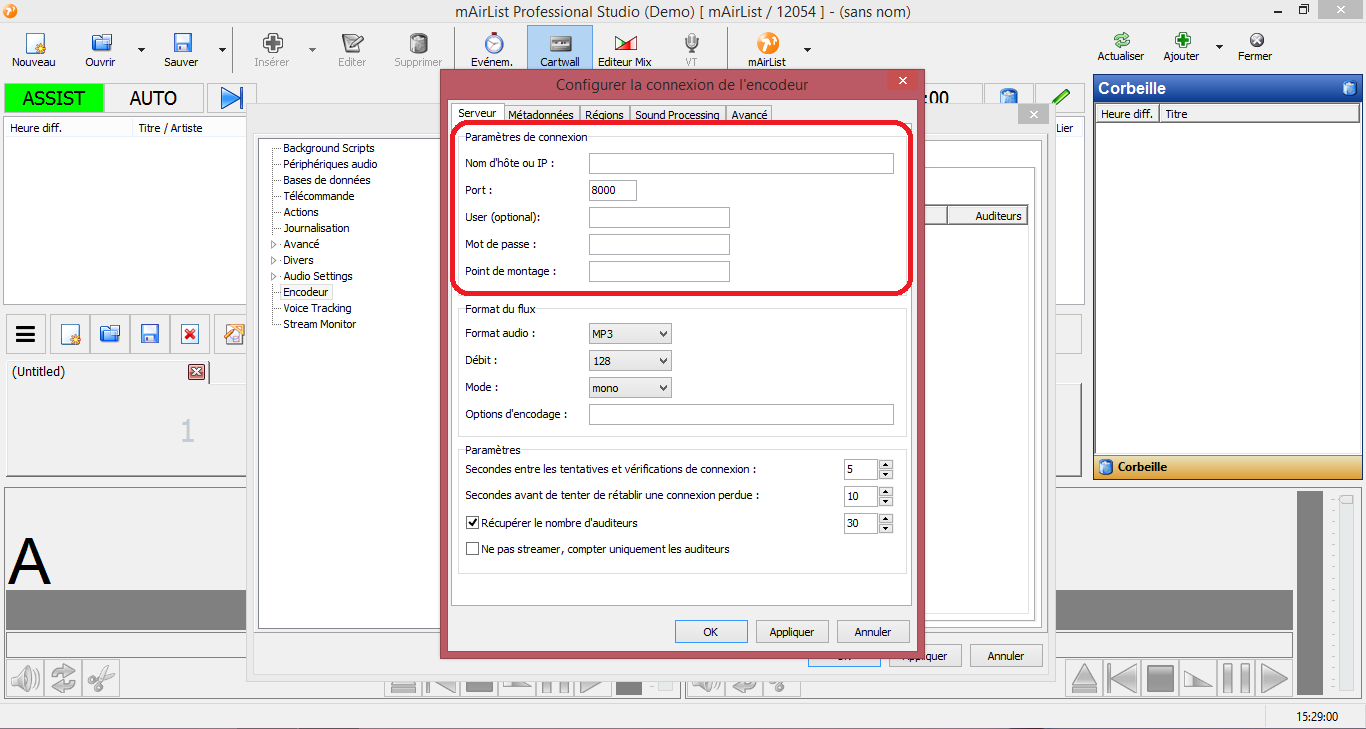Screen dimensions: 1366x729
Task: Click the cartwall new set icon
Action: [70, 334]
